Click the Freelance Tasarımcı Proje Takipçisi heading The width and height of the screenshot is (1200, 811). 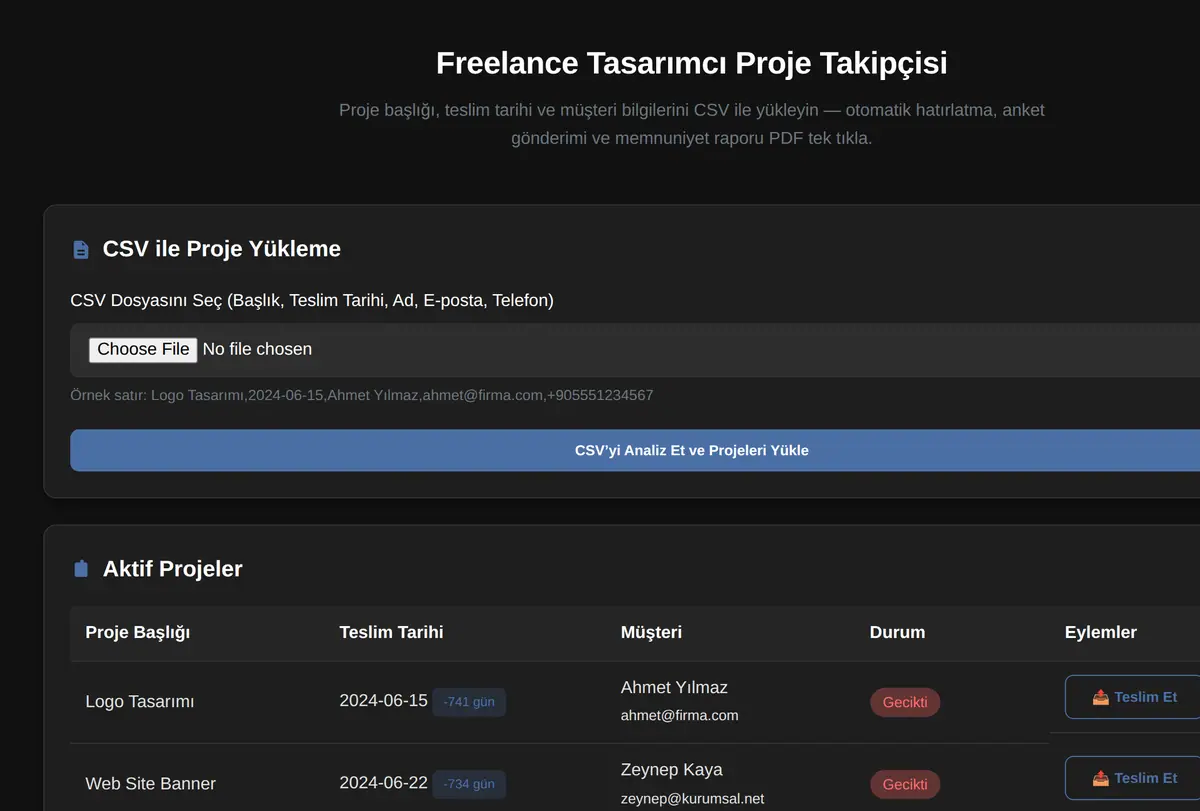[691, 63]
